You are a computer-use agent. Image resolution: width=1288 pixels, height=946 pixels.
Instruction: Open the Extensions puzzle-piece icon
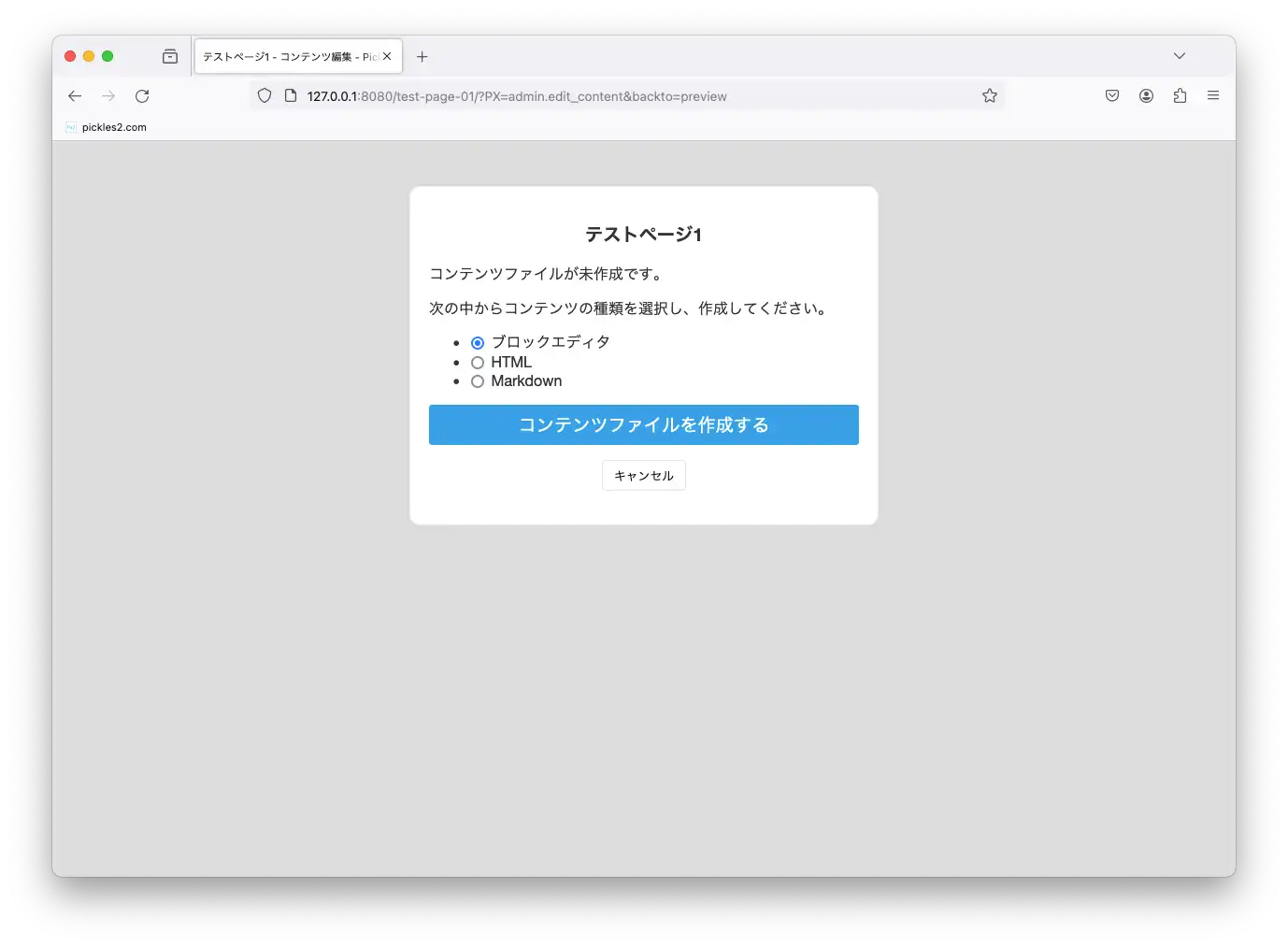click(x=1180, y=95)
